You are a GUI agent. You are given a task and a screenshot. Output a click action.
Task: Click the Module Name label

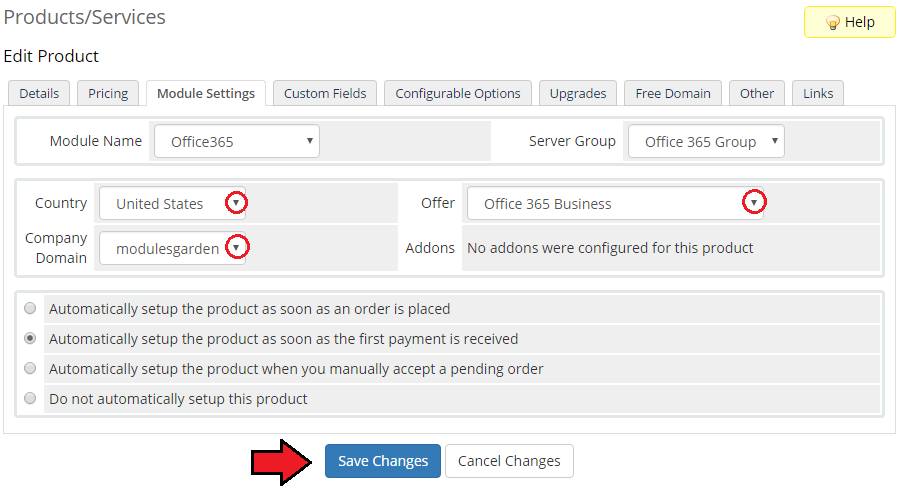click(x=95, y=141)
